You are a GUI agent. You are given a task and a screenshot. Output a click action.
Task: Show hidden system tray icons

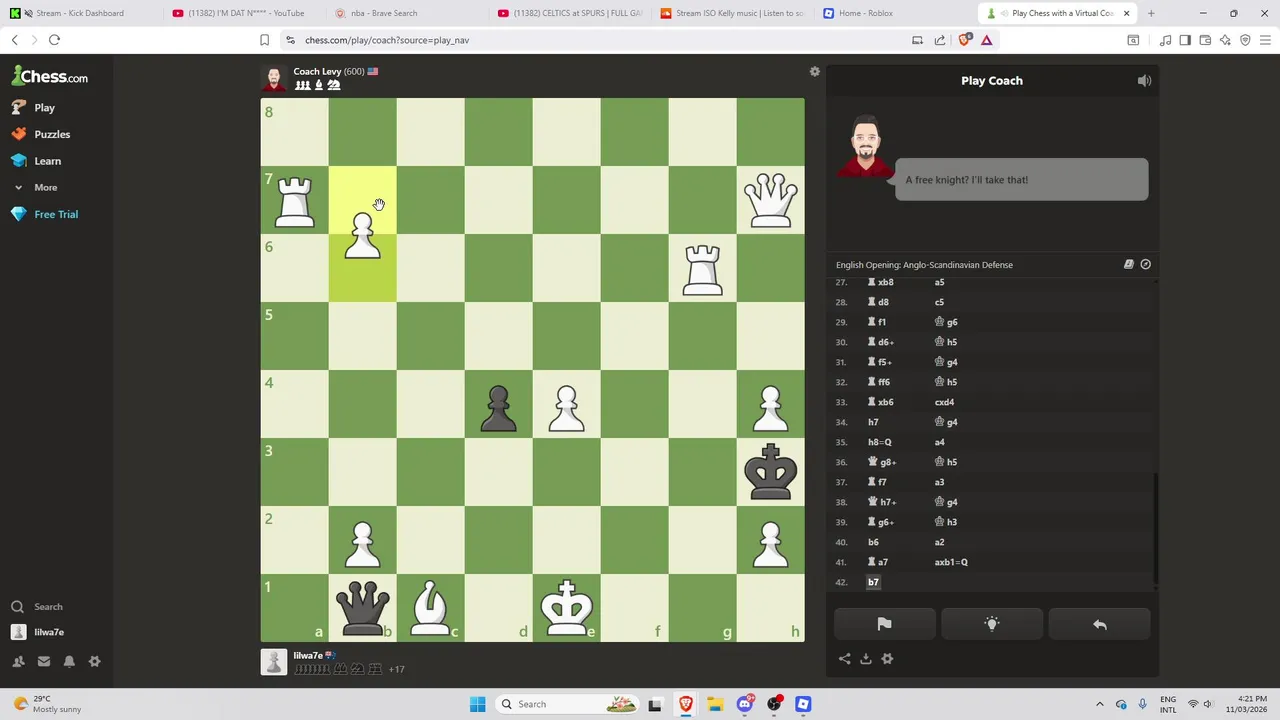click(x=1100, y=704)
